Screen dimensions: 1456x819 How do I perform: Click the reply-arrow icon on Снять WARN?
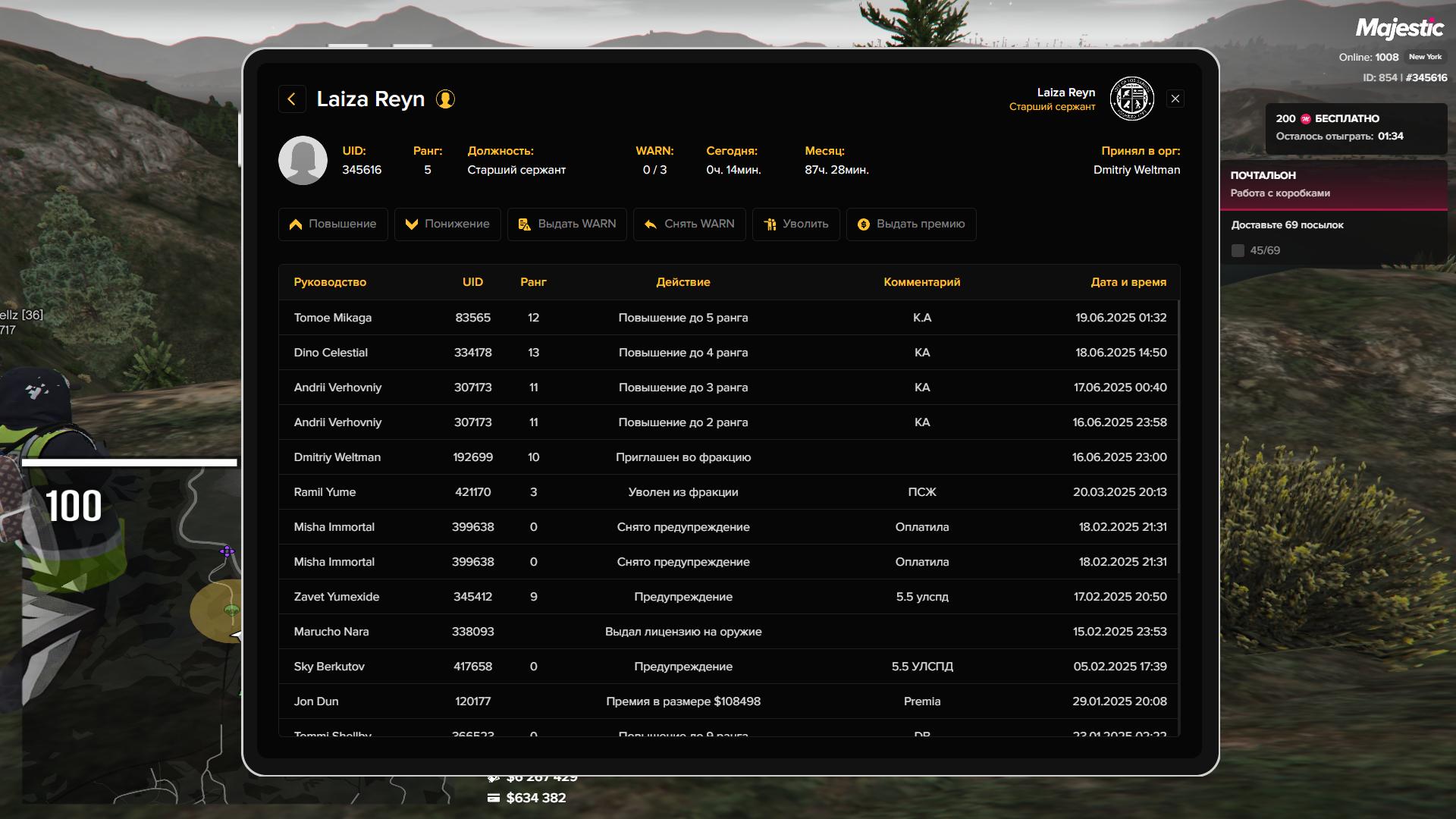click(651, 224)
